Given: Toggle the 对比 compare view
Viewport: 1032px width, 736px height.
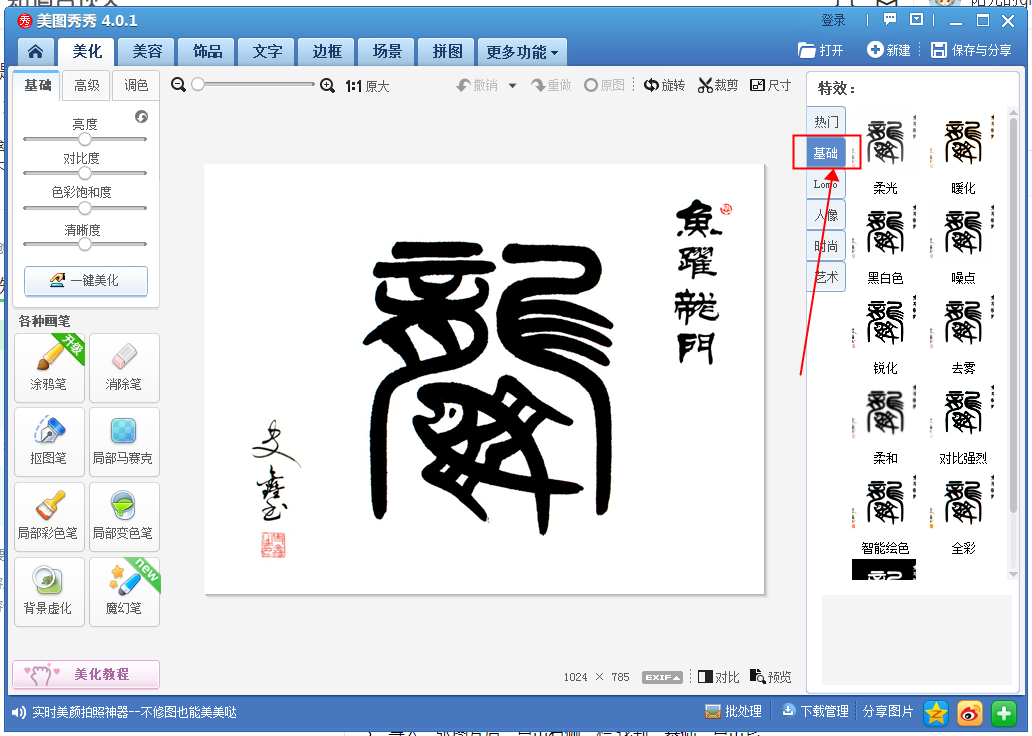Looking at the screenshot, I should click(719, 677).
